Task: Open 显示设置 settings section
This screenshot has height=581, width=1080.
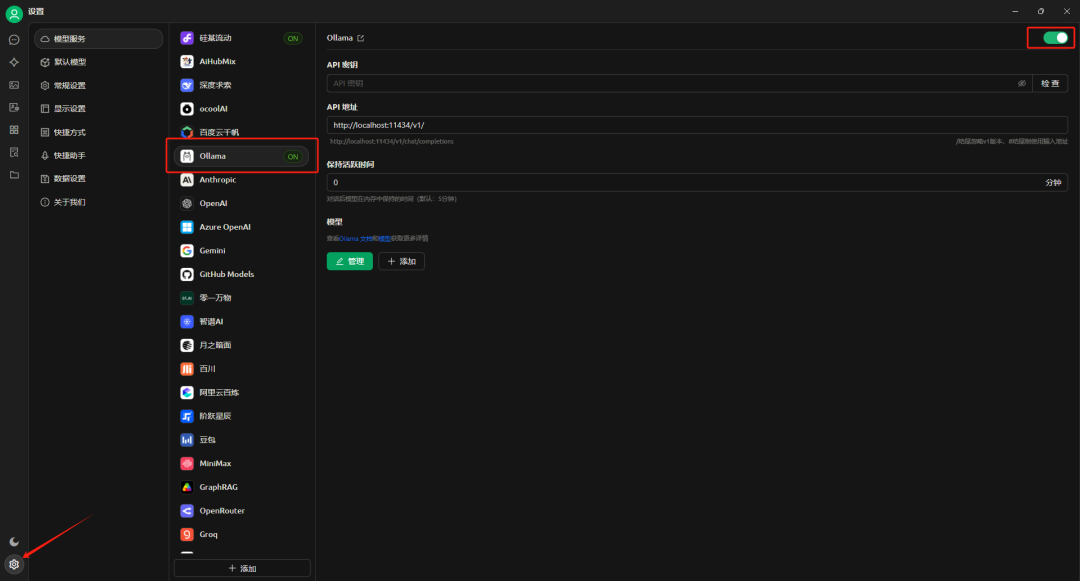Action: click(98, 109)
